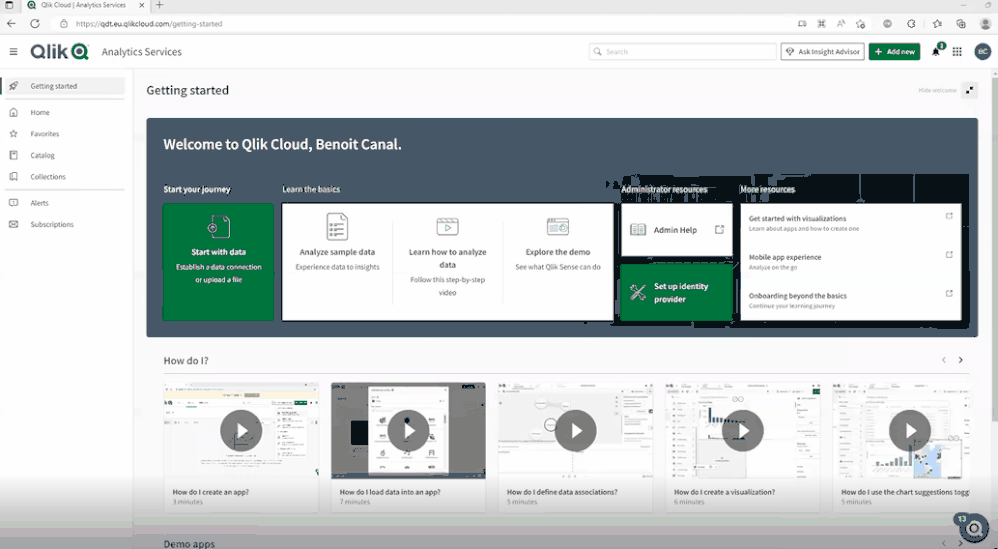Screen dimensions: 998x549
Task: Open external link icon for Onboarding beyond basics
Action: [x=949, y=294]
